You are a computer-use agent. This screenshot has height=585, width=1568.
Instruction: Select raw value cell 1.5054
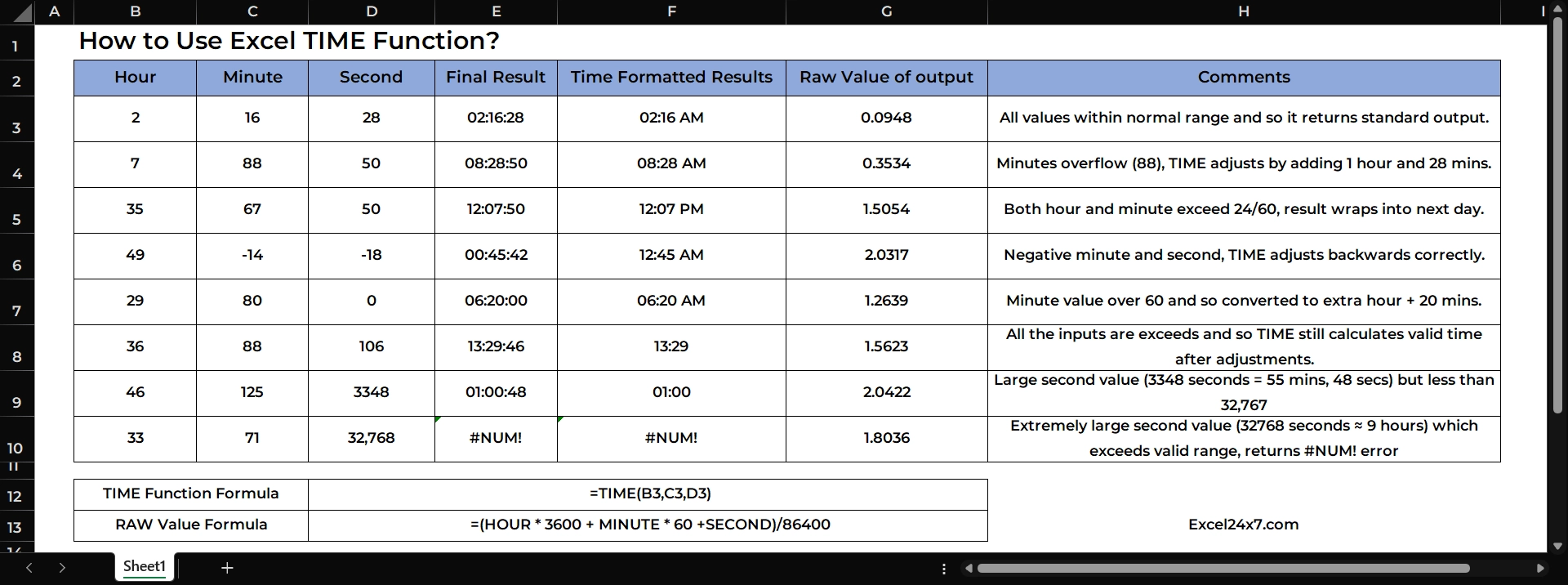pos(887,211)
